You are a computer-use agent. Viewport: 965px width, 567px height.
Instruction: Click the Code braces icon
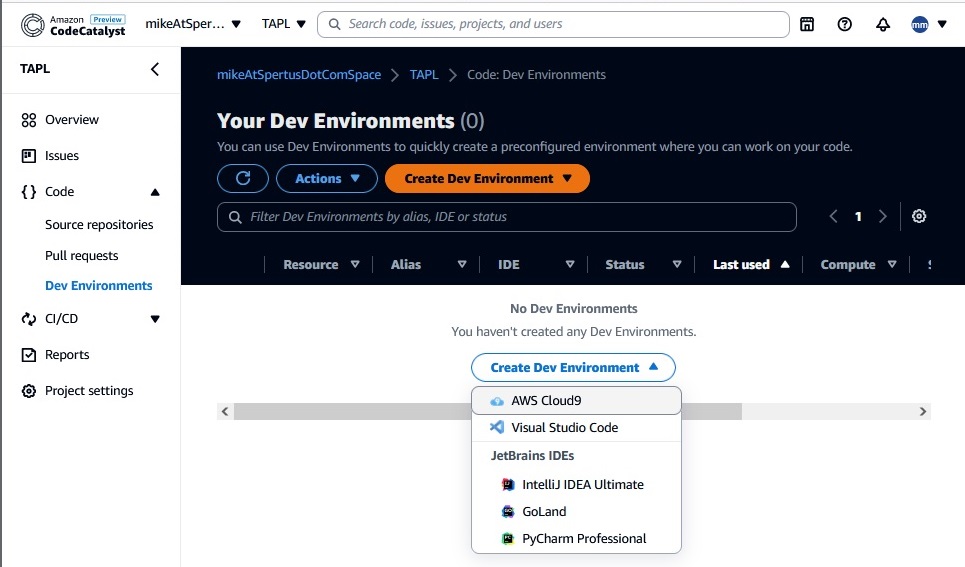tap(29, 192)
